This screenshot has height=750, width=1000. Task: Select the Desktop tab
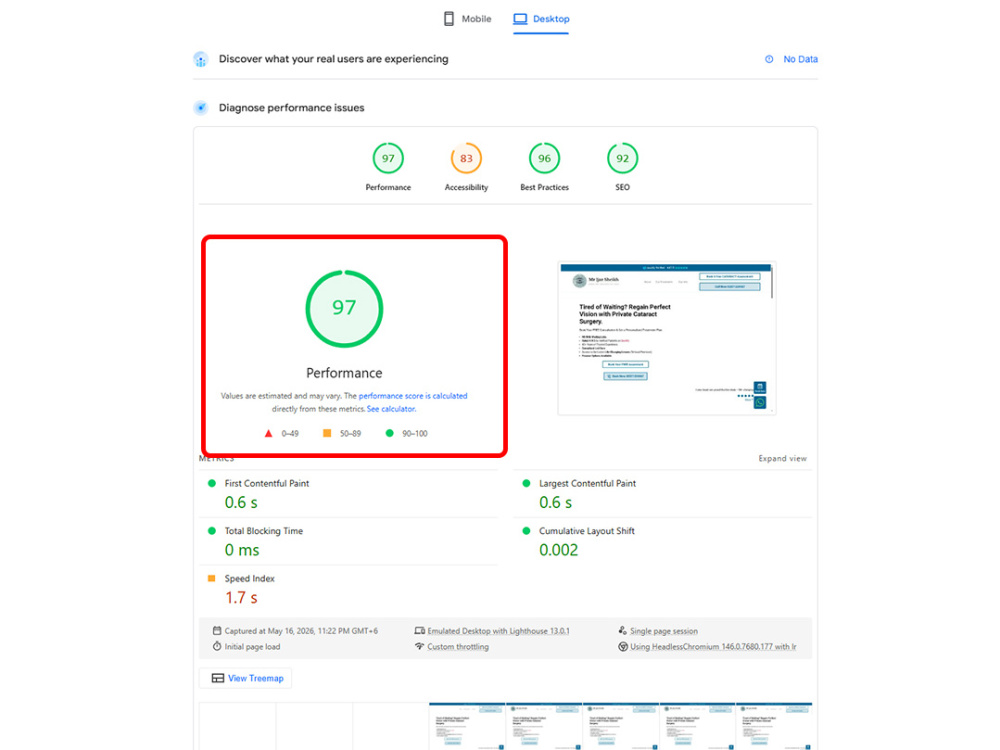click(x=541, y=19)
